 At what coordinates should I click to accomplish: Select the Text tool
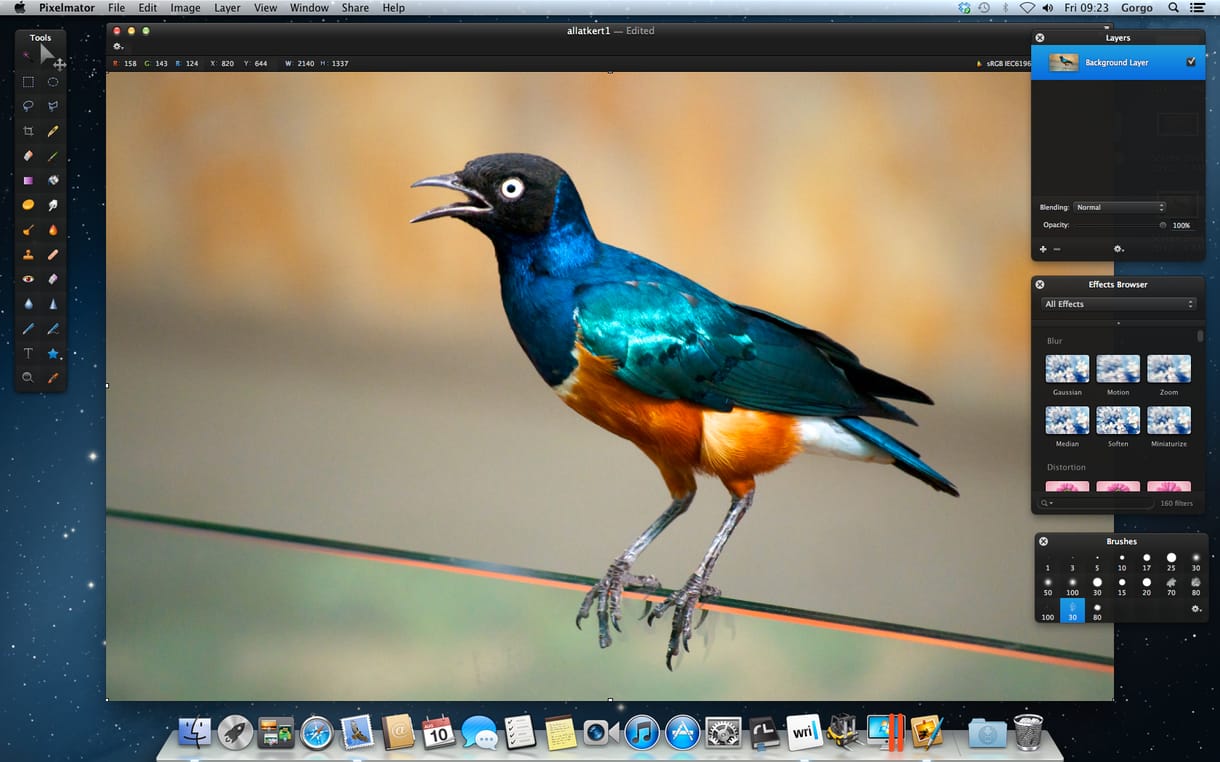(x=28, y=353)
